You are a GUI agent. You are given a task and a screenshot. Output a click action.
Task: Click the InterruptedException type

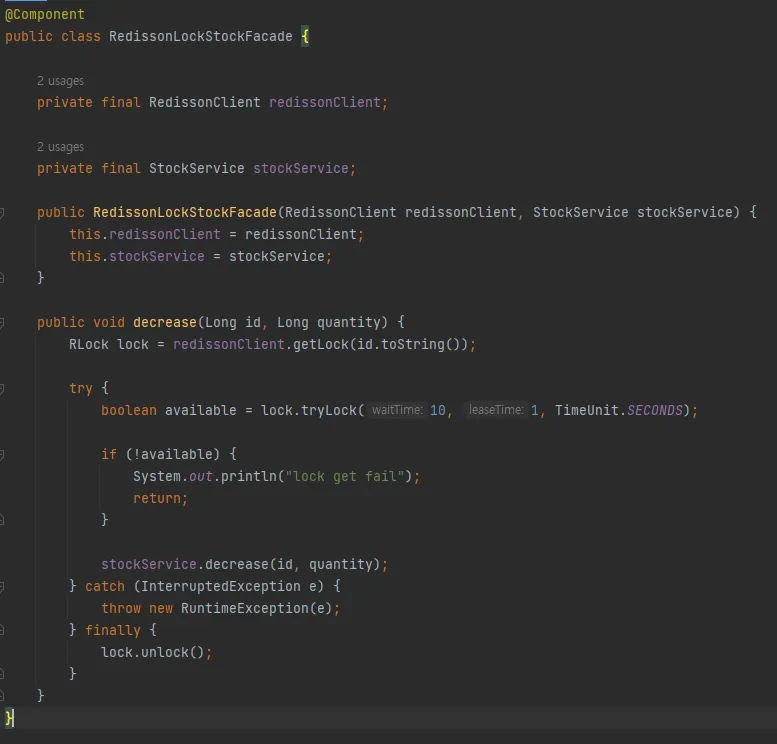pos(221,586)
